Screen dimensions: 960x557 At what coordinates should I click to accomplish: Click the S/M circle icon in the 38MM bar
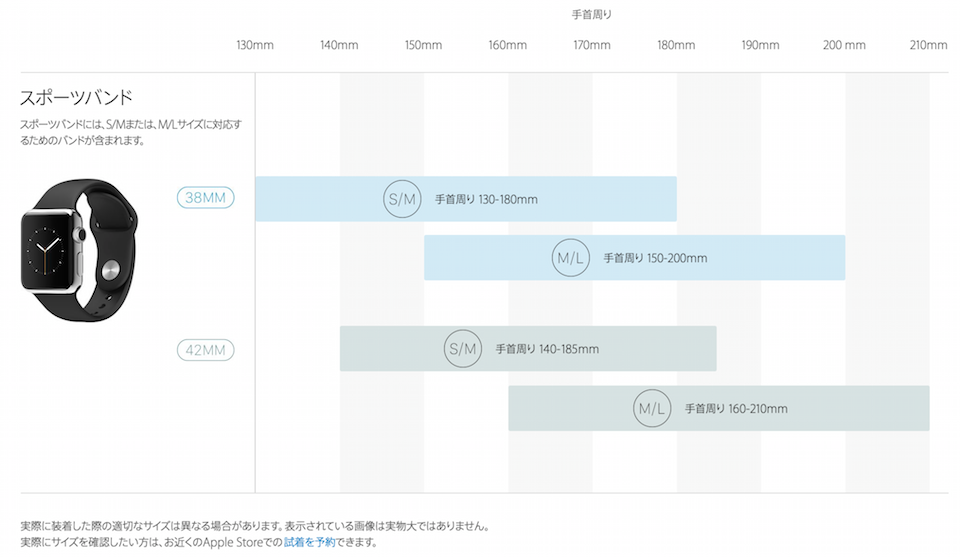coord(401,199)
